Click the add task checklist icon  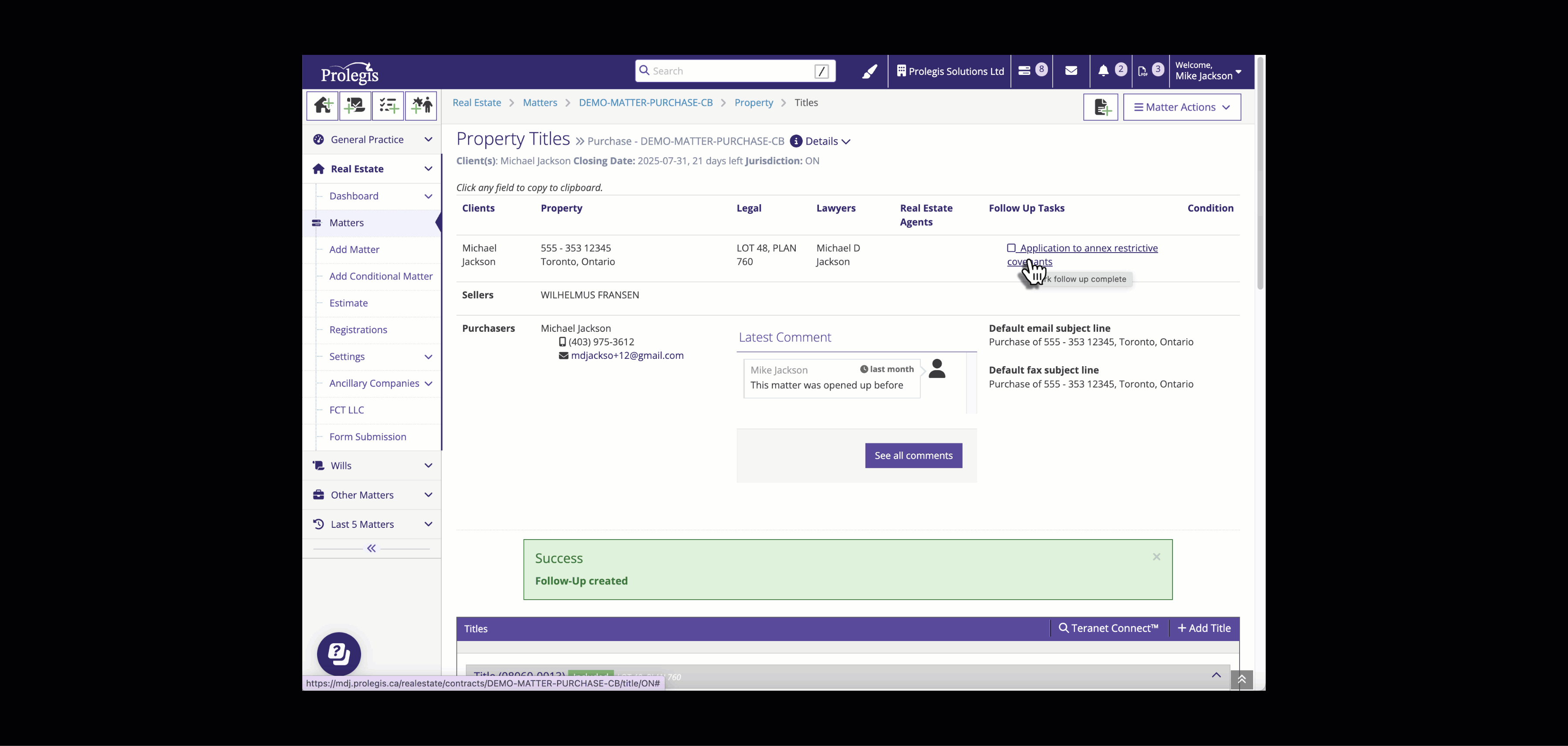coord(388,107)
